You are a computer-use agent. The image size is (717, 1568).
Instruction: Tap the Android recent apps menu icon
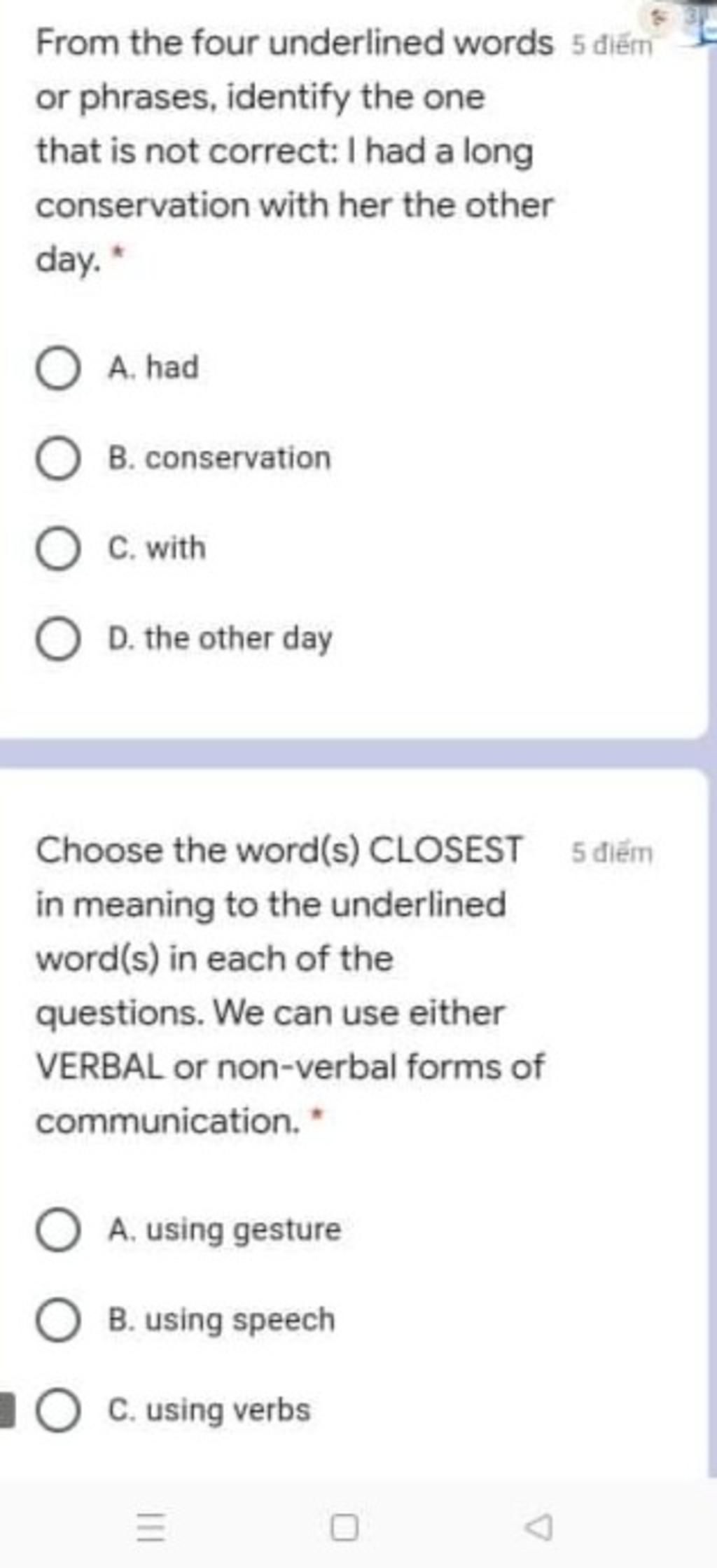tap(151, 1526)
